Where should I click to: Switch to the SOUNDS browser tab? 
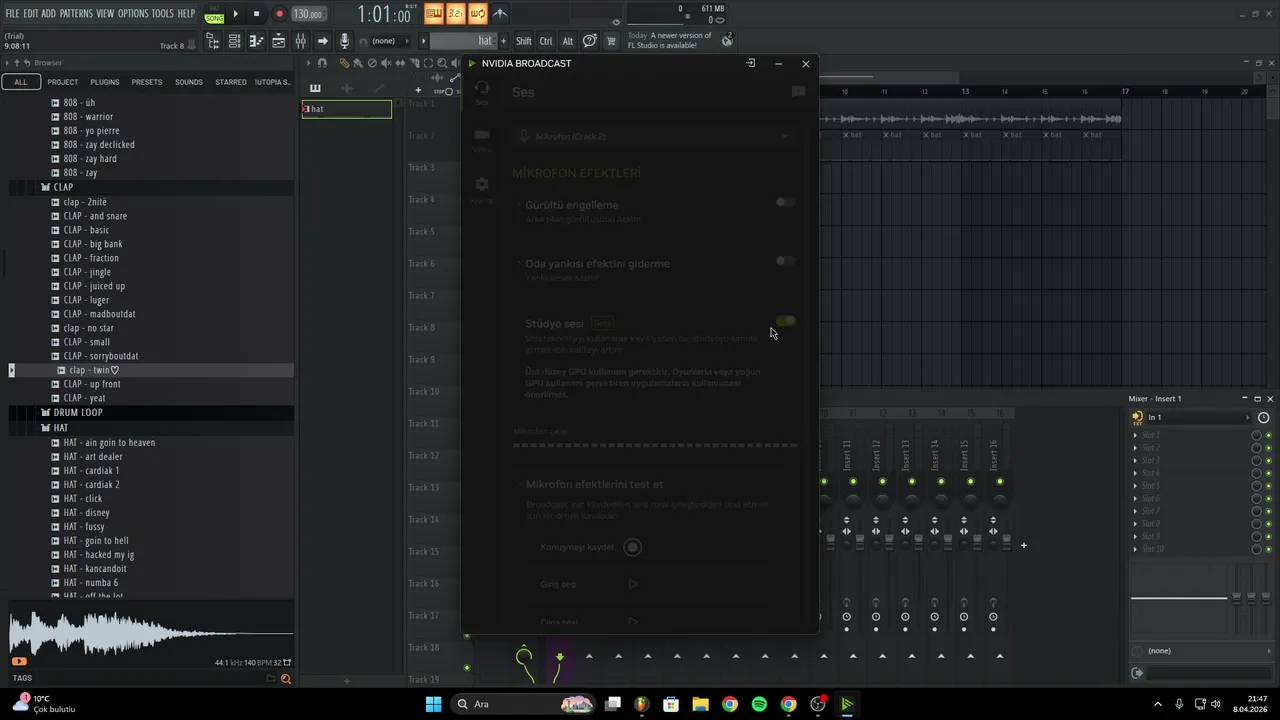(189, 82)
